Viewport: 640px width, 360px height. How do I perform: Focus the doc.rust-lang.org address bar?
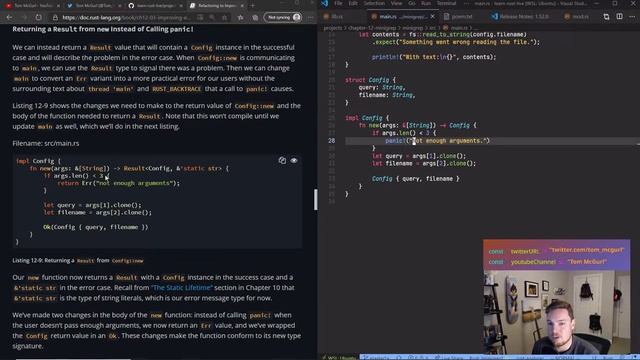(127, 18)
